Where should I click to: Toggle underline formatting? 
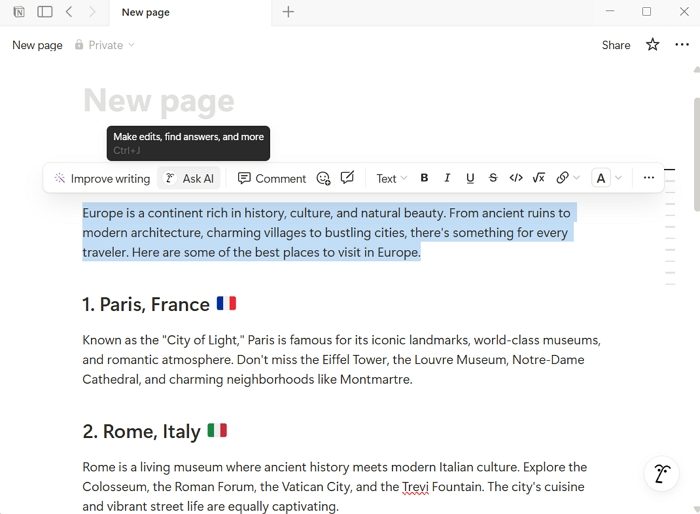tap(470, 179)
